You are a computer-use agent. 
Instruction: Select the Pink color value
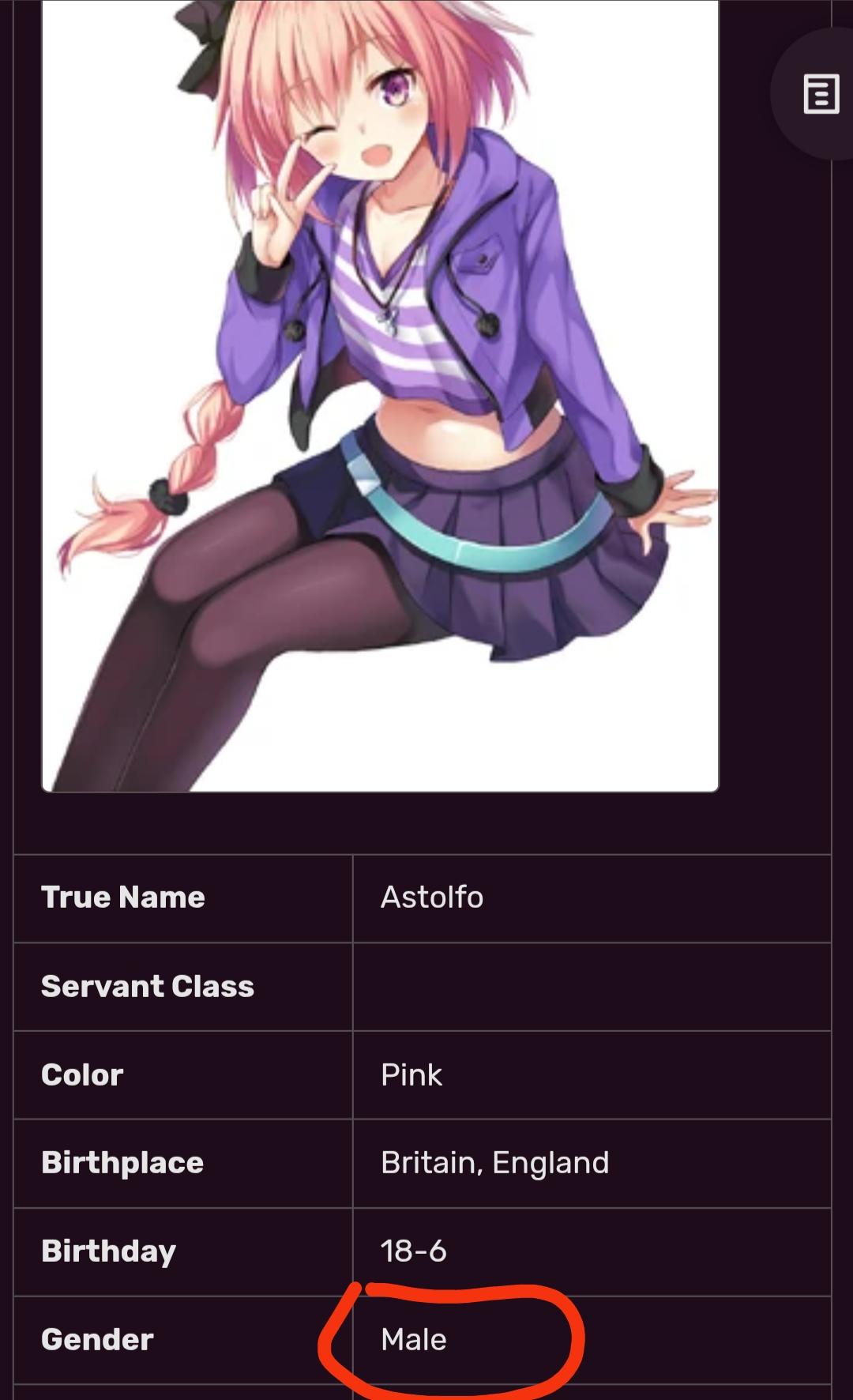point(411,1074)
